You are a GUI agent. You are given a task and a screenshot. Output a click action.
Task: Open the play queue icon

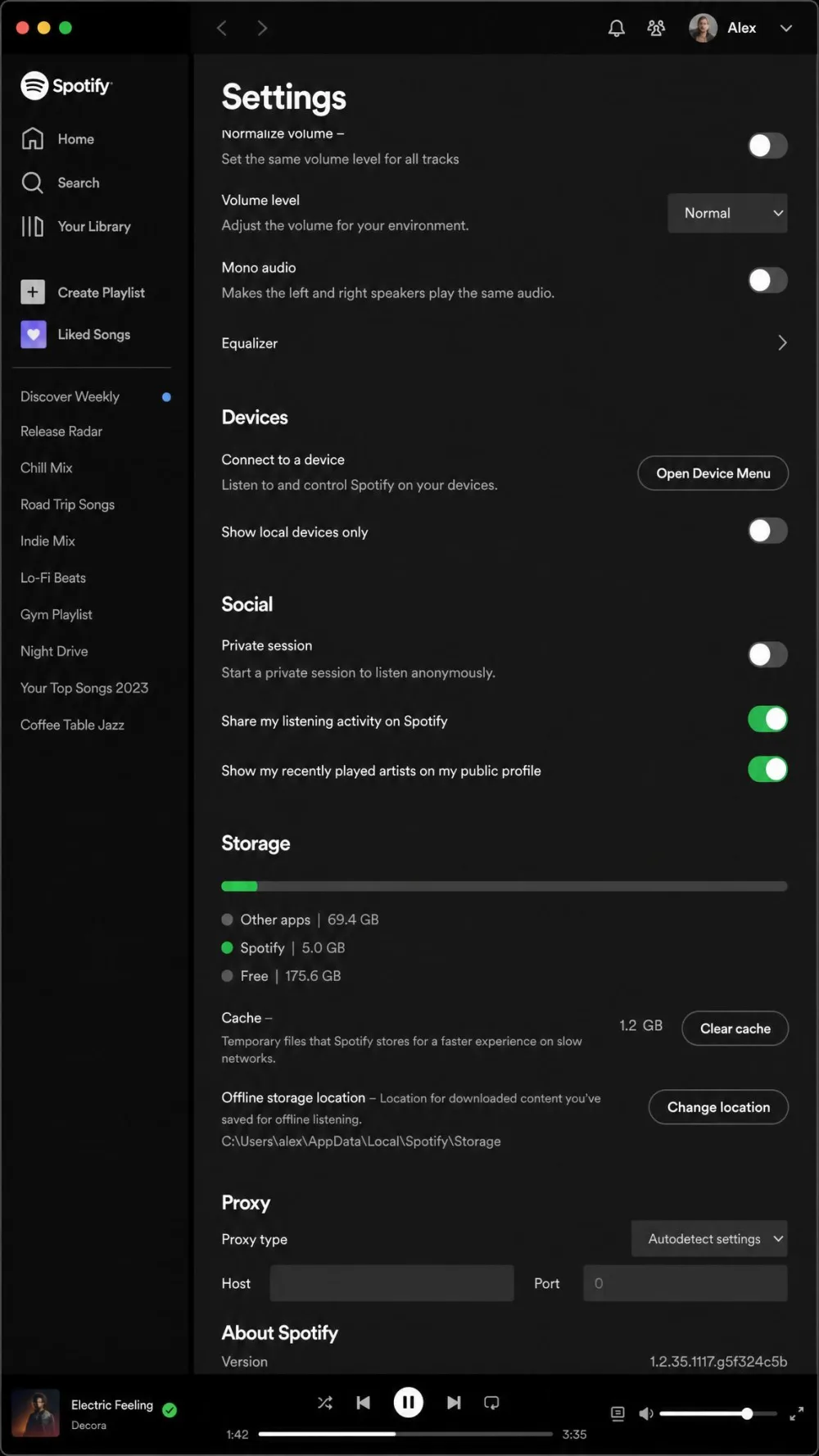(x=618, y=1413)
